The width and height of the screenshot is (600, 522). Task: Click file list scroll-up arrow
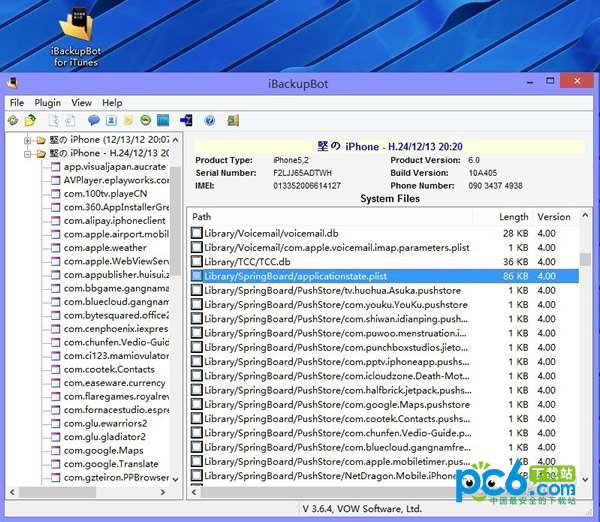585,215
